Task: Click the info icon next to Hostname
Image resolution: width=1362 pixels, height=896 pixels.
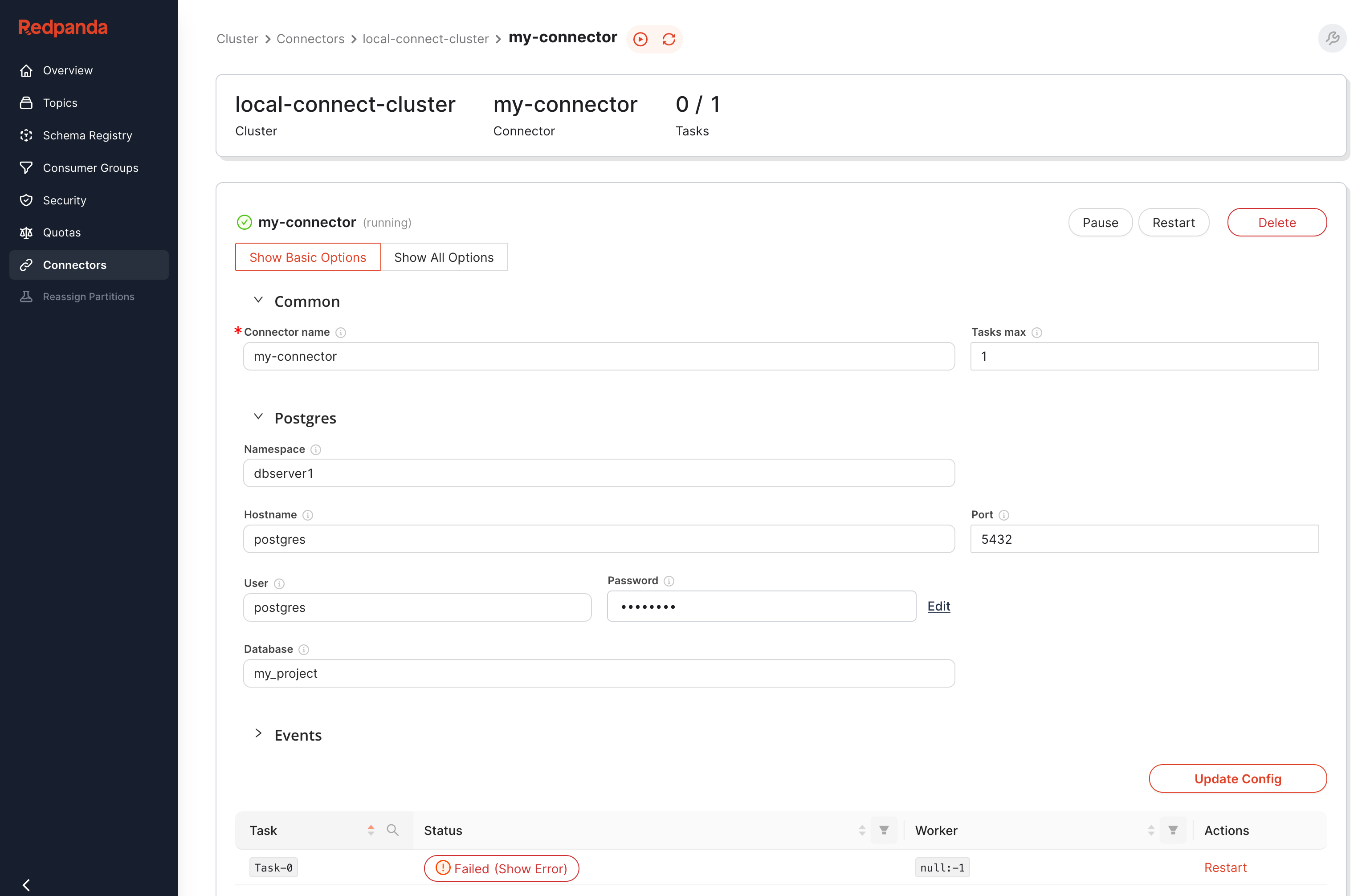Action: click(308, 515)
